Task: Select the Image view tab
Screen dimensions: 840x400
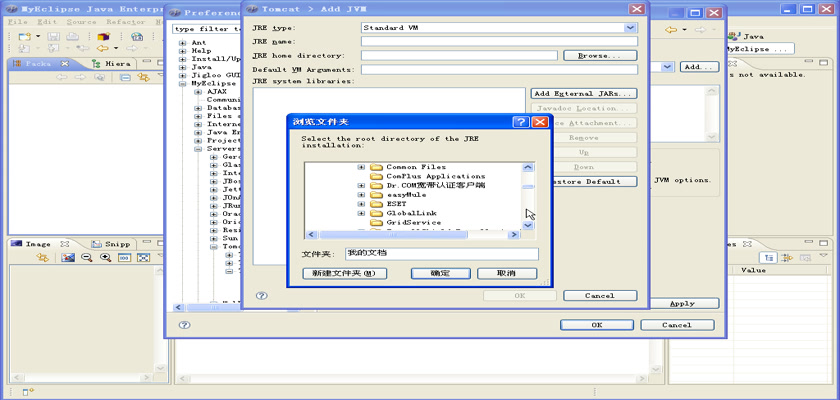Action: [39, 244]
